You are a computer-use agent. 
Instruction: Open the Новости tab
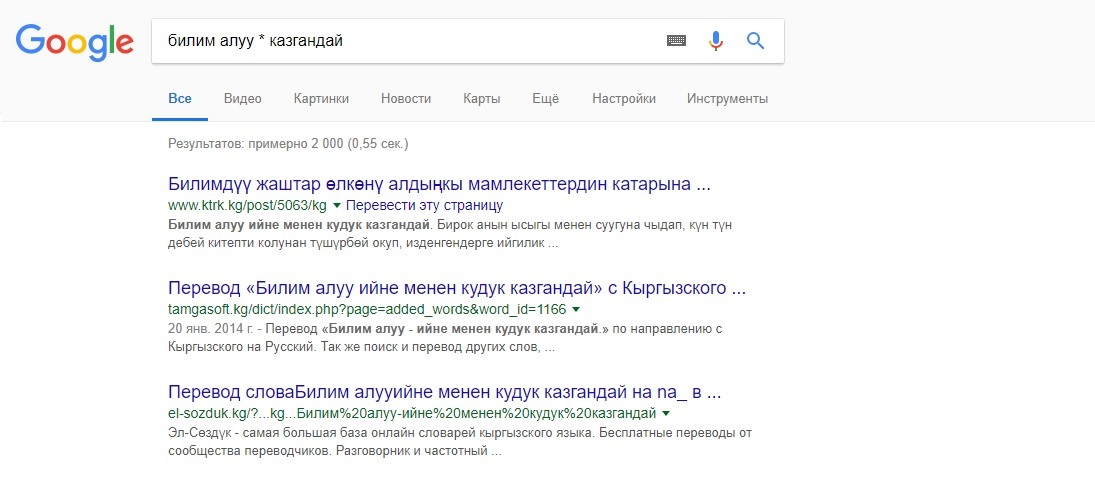[x=406, y=99]
